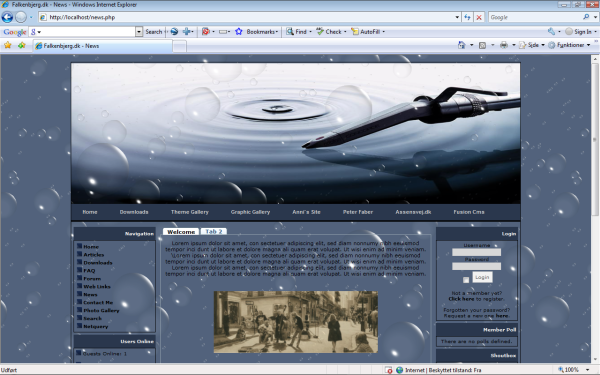Click the red Stop loading icon
This screenshot has width=600, height=375.
479,17
